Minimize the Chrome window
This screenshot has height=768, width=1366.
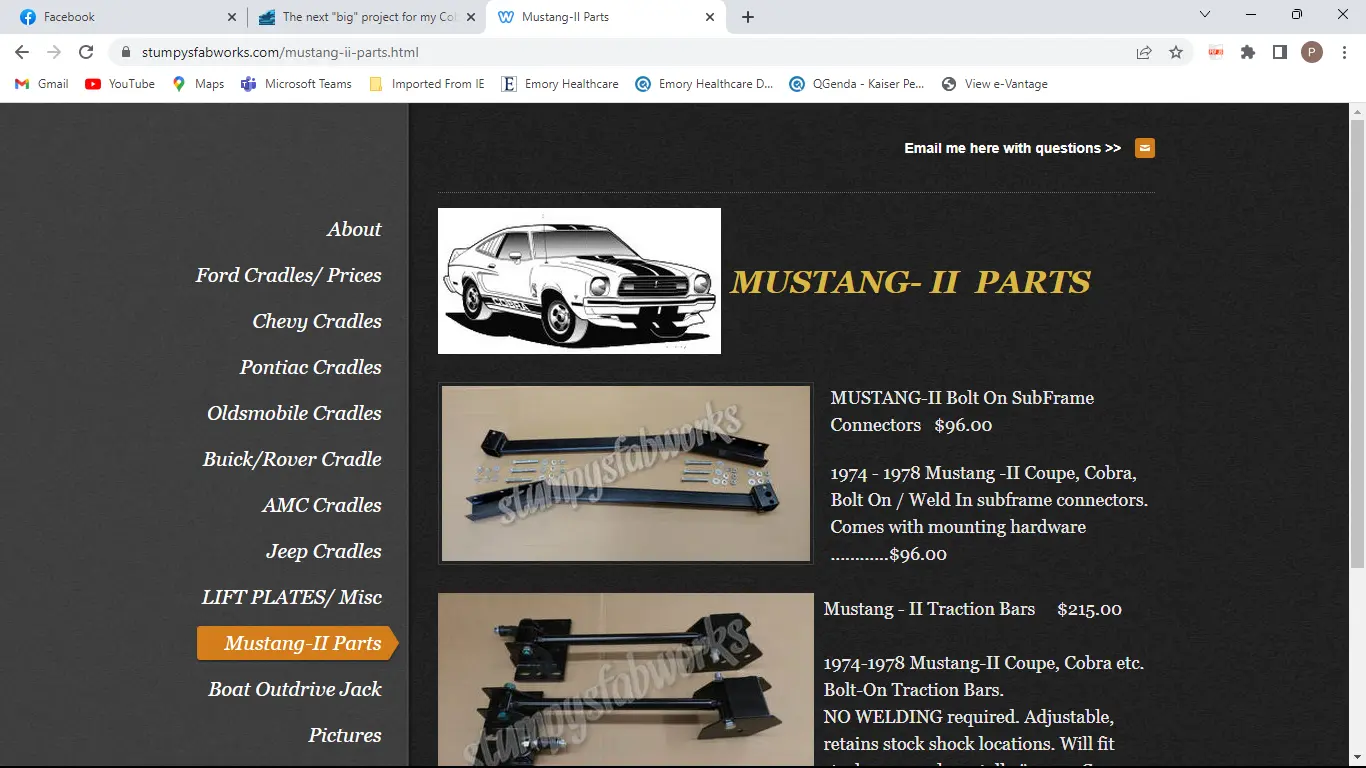pos(1251,15)
